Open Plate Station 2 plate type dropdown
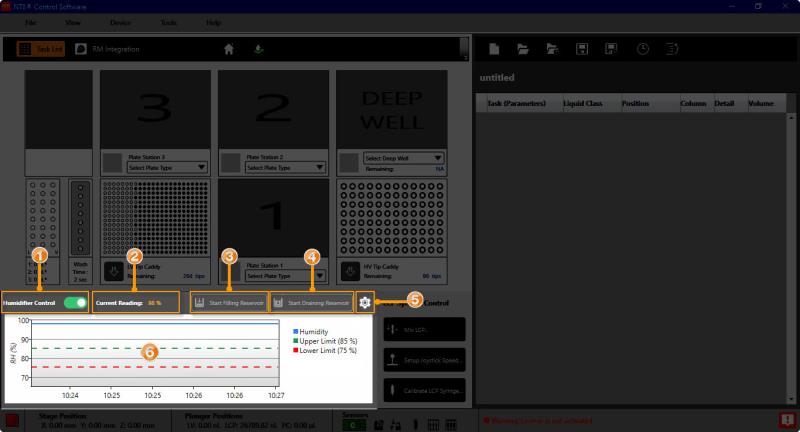This screenshot has width=800, height=432. click(x=285, y=167)
